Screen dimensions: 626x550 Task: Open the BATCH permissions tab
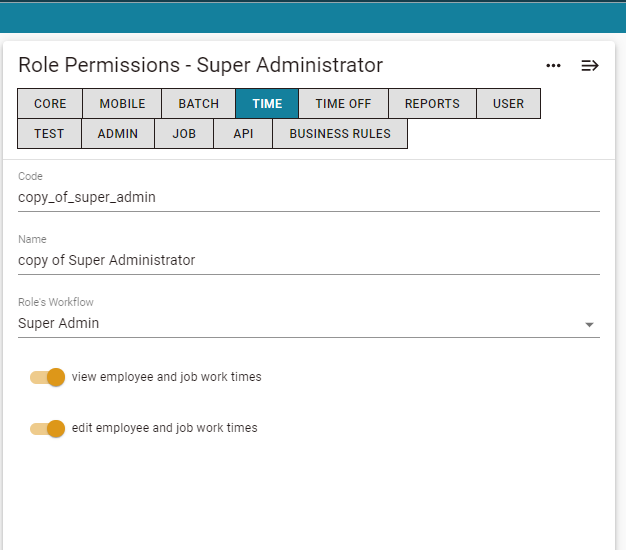198,103
